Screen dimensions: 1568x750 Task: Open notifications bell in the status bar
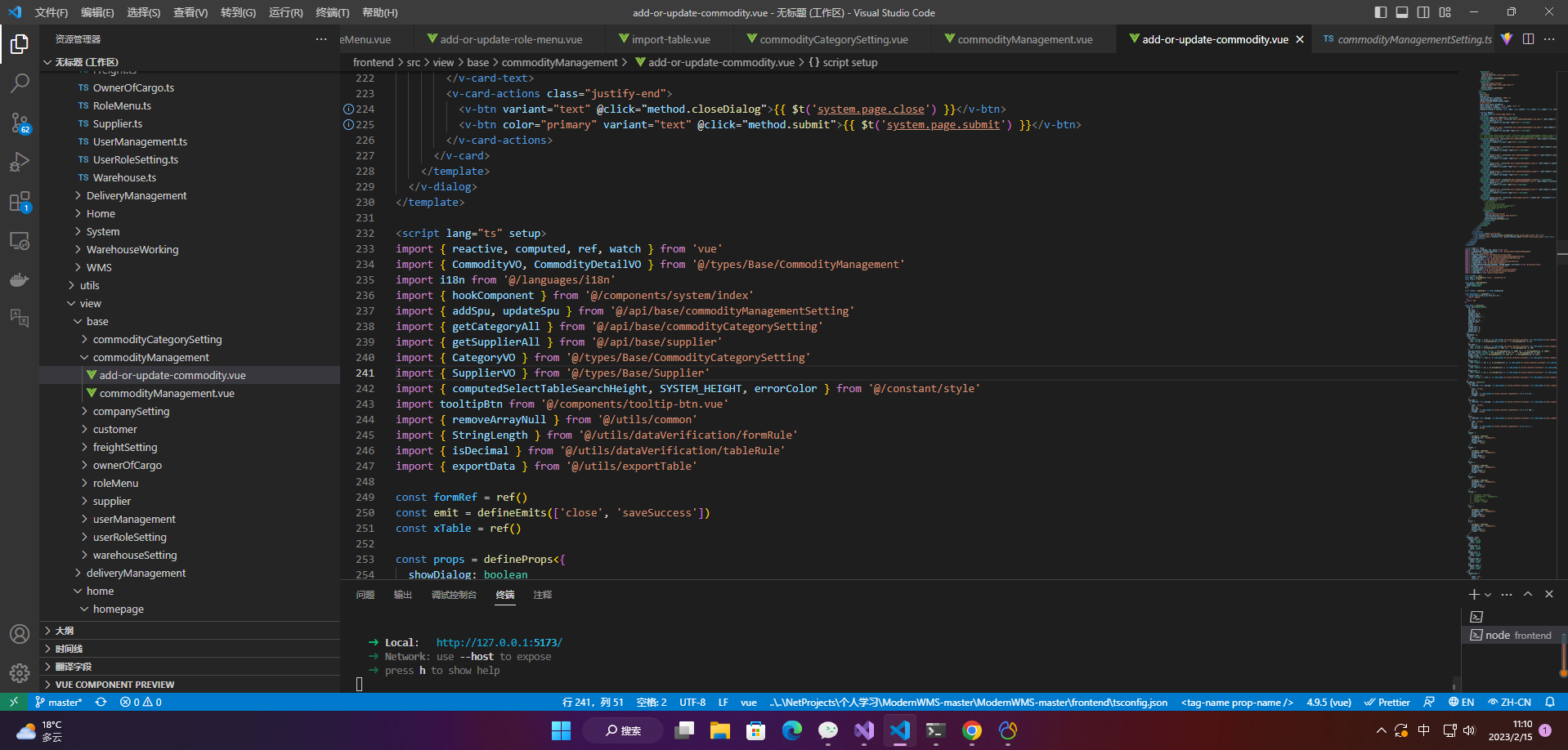(1550, 702)
